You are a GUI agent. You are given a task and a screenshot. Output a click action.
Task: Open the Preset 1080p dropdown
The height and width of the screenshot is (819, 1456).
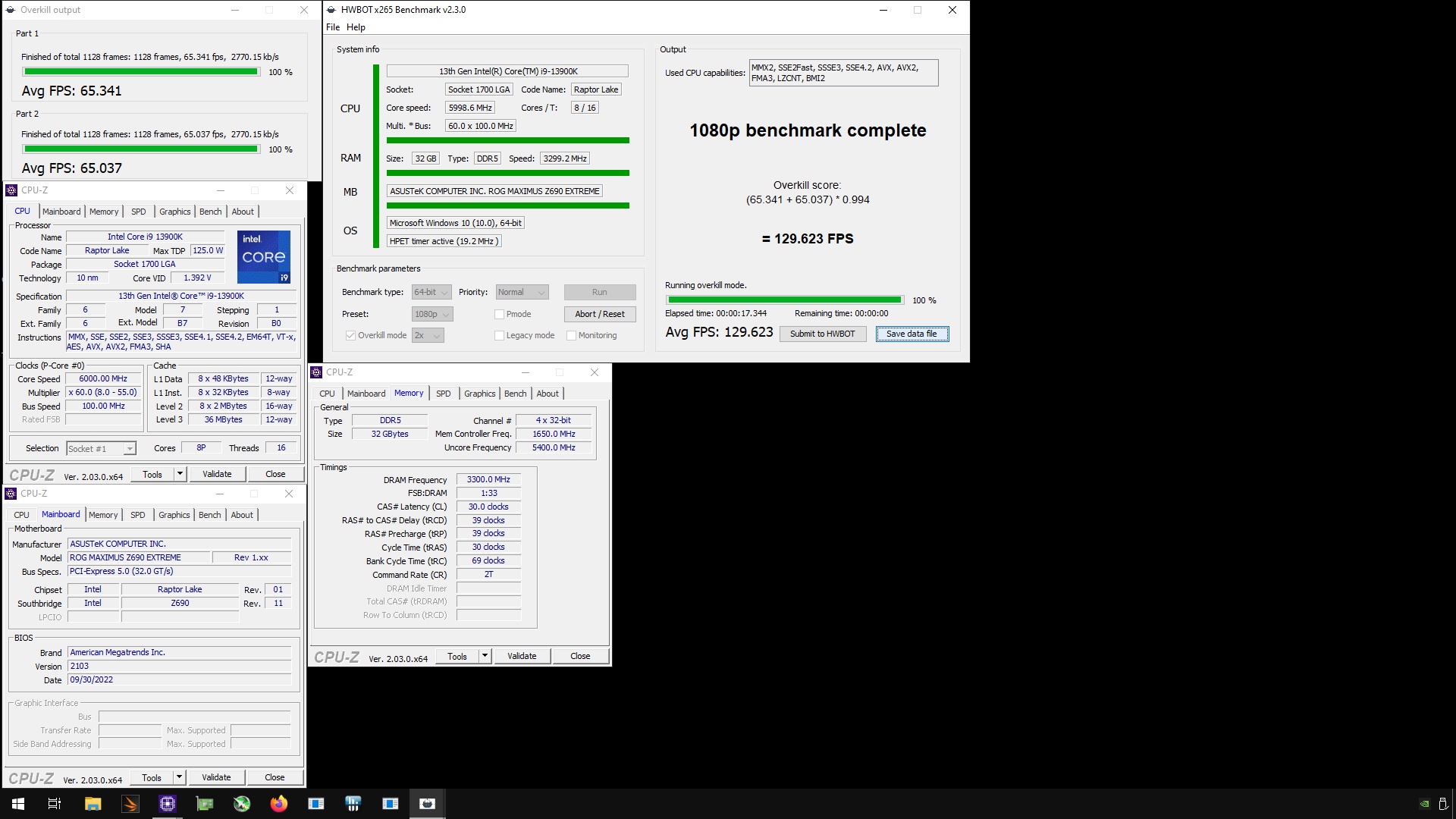pos(431,314)
